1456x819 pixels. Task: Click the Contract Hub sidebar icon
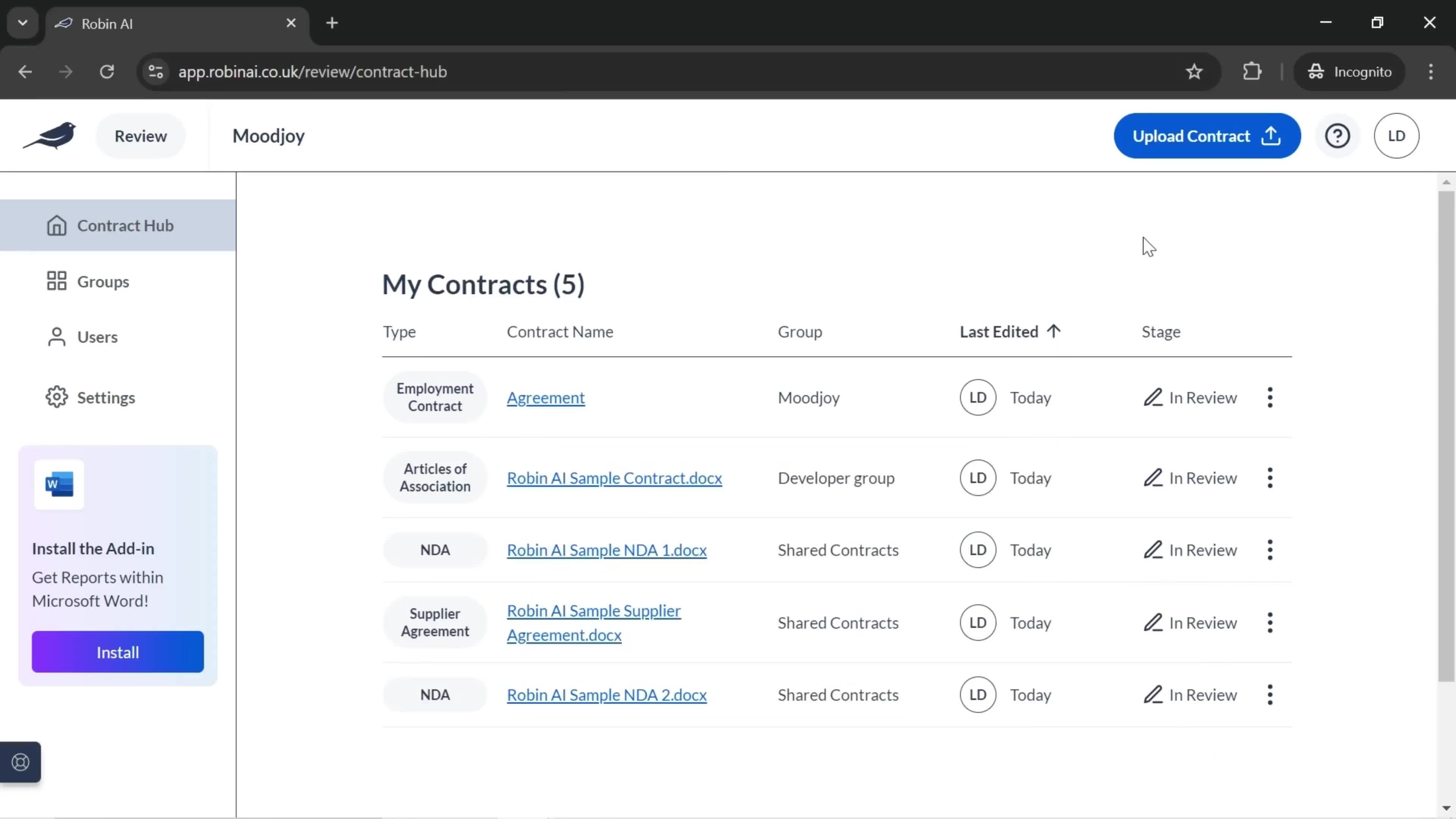click(56, 225)
